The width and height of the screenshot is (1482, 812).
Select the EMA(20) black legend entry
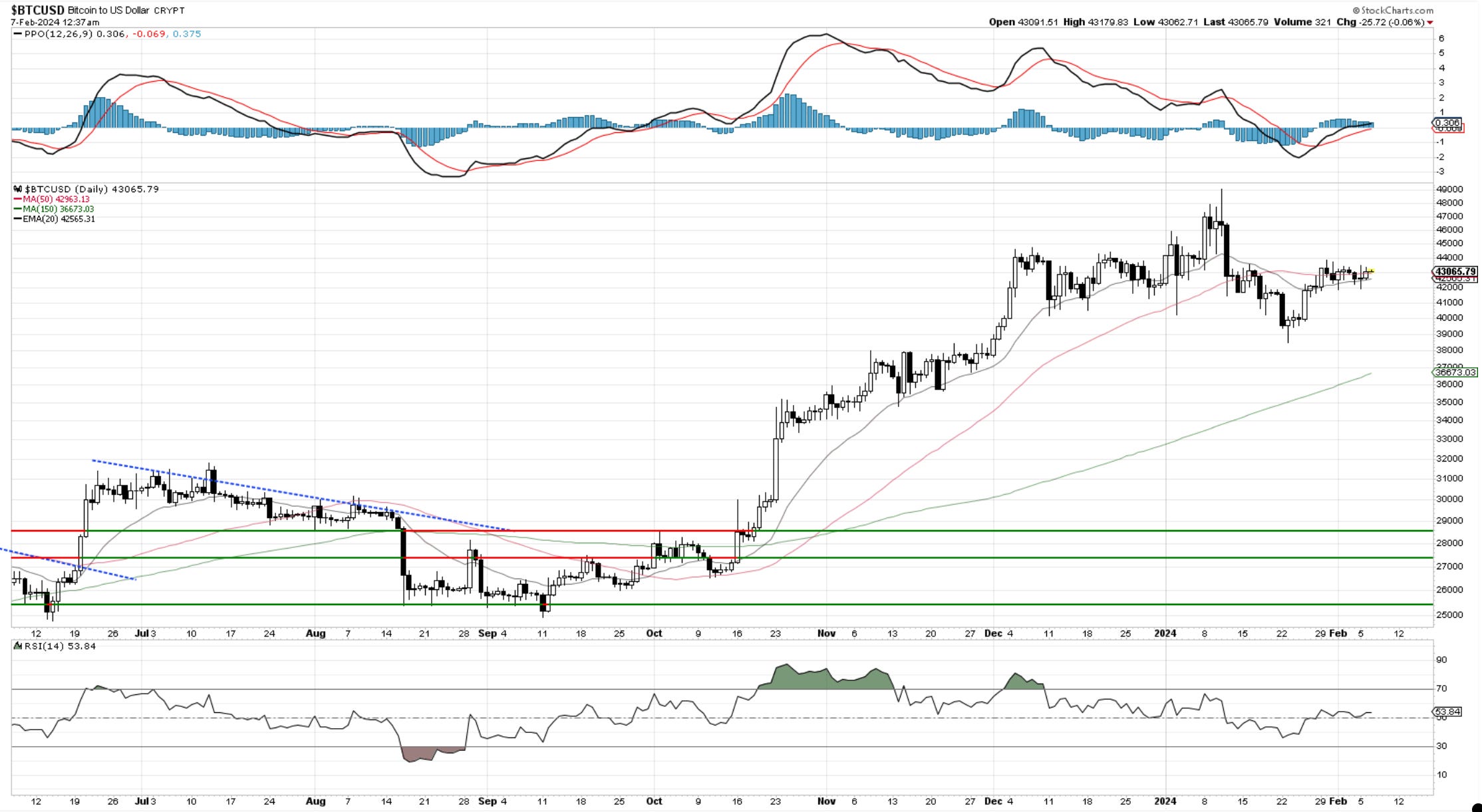point(55,219)
